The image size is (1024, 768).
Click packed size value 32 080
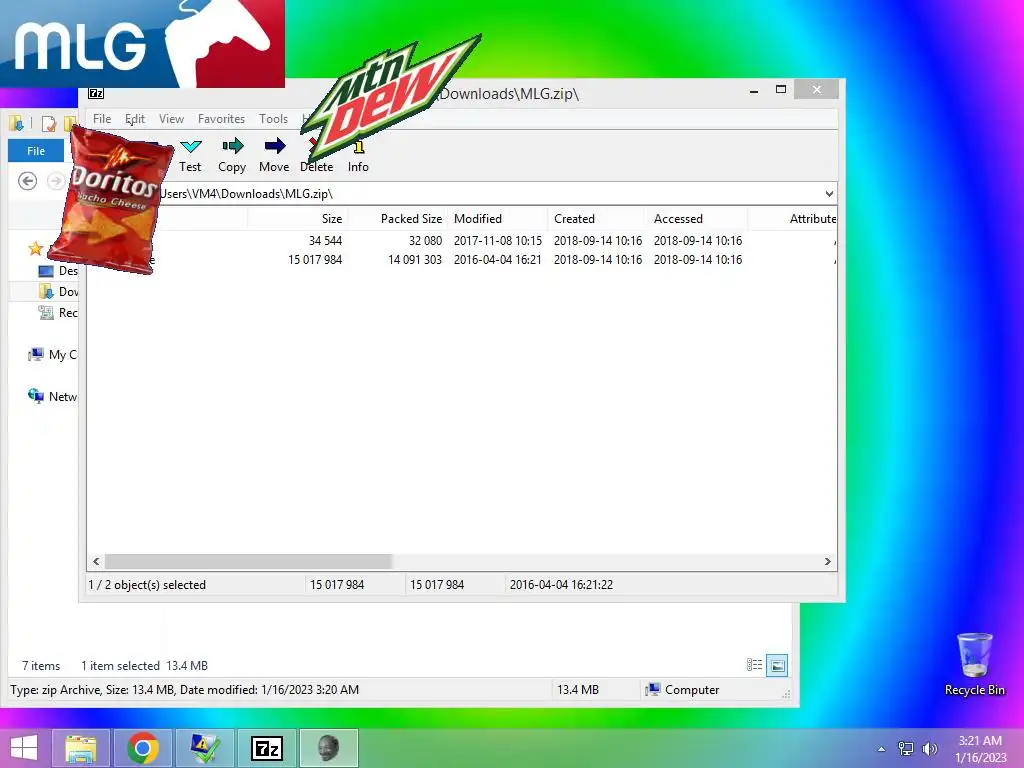point(425,241)
